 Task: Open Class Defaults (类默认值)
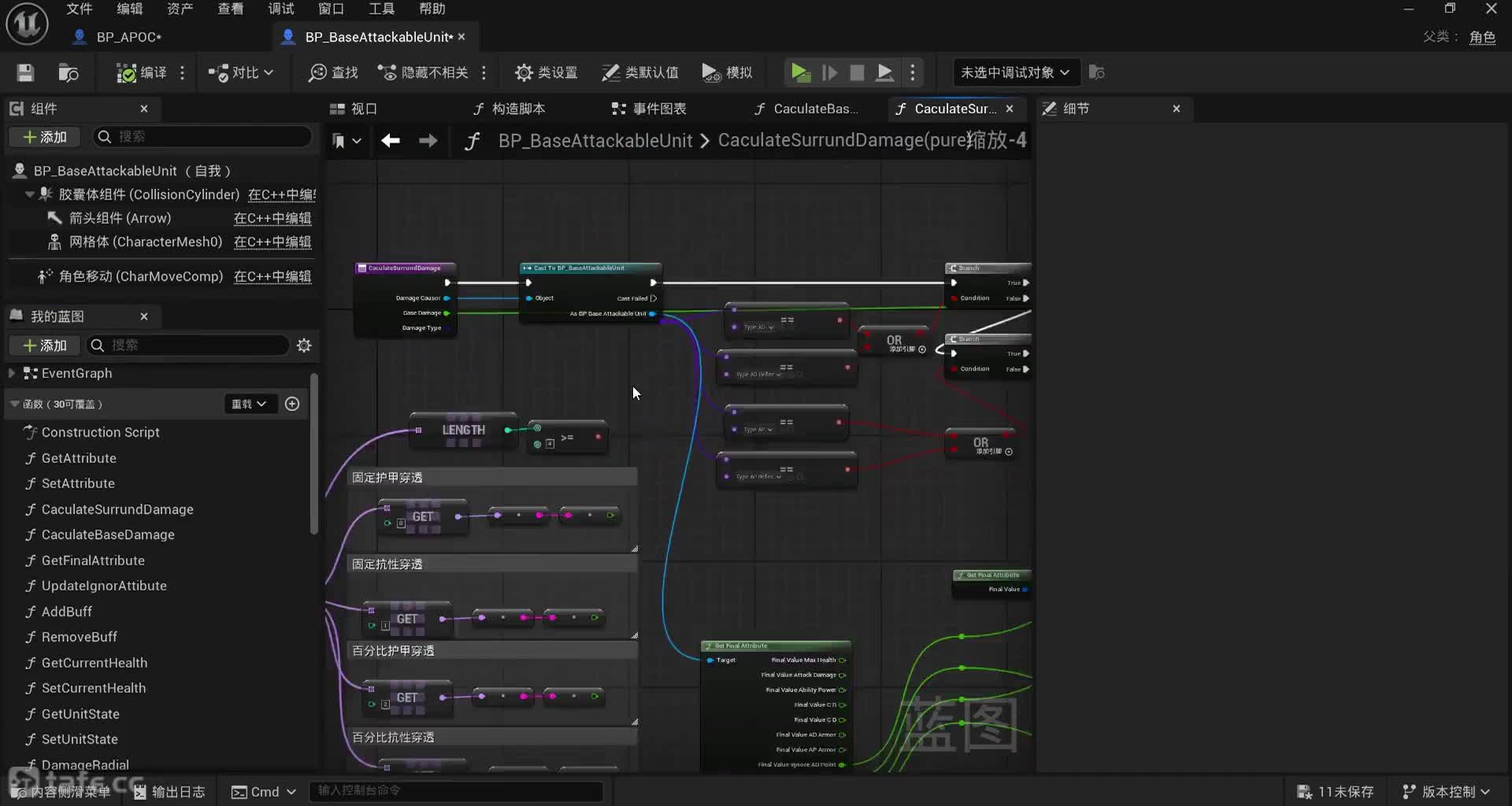click(639, 72)
